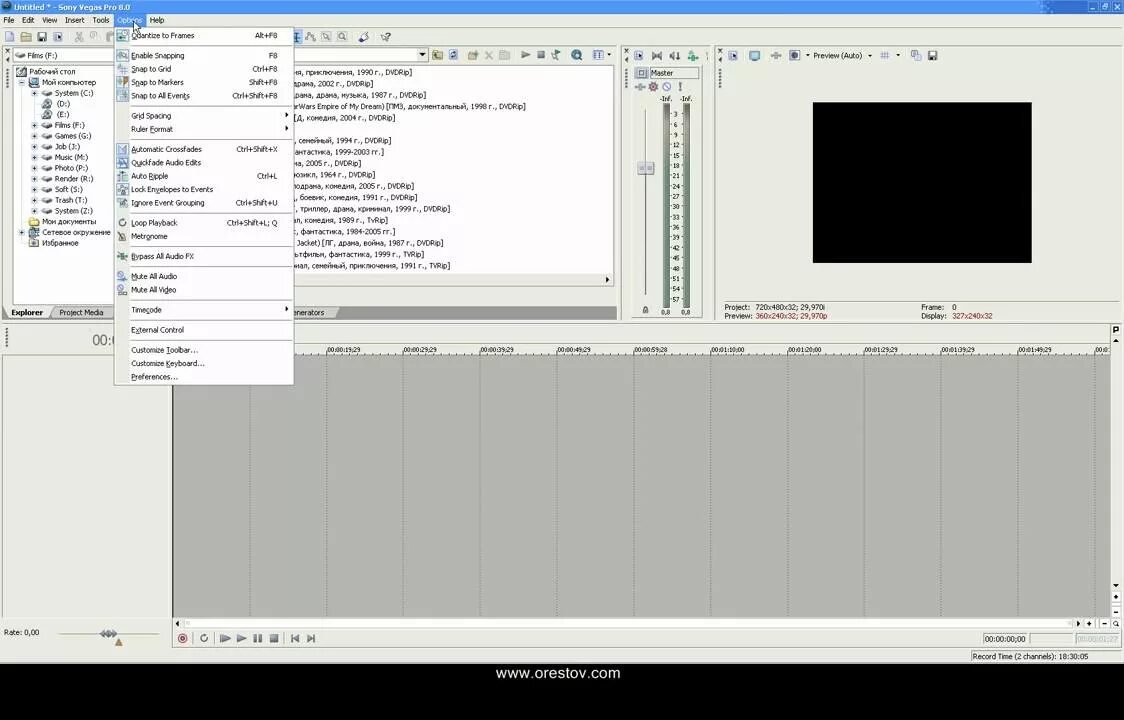Click the Metronome menu entry

[x=204, y=236]
